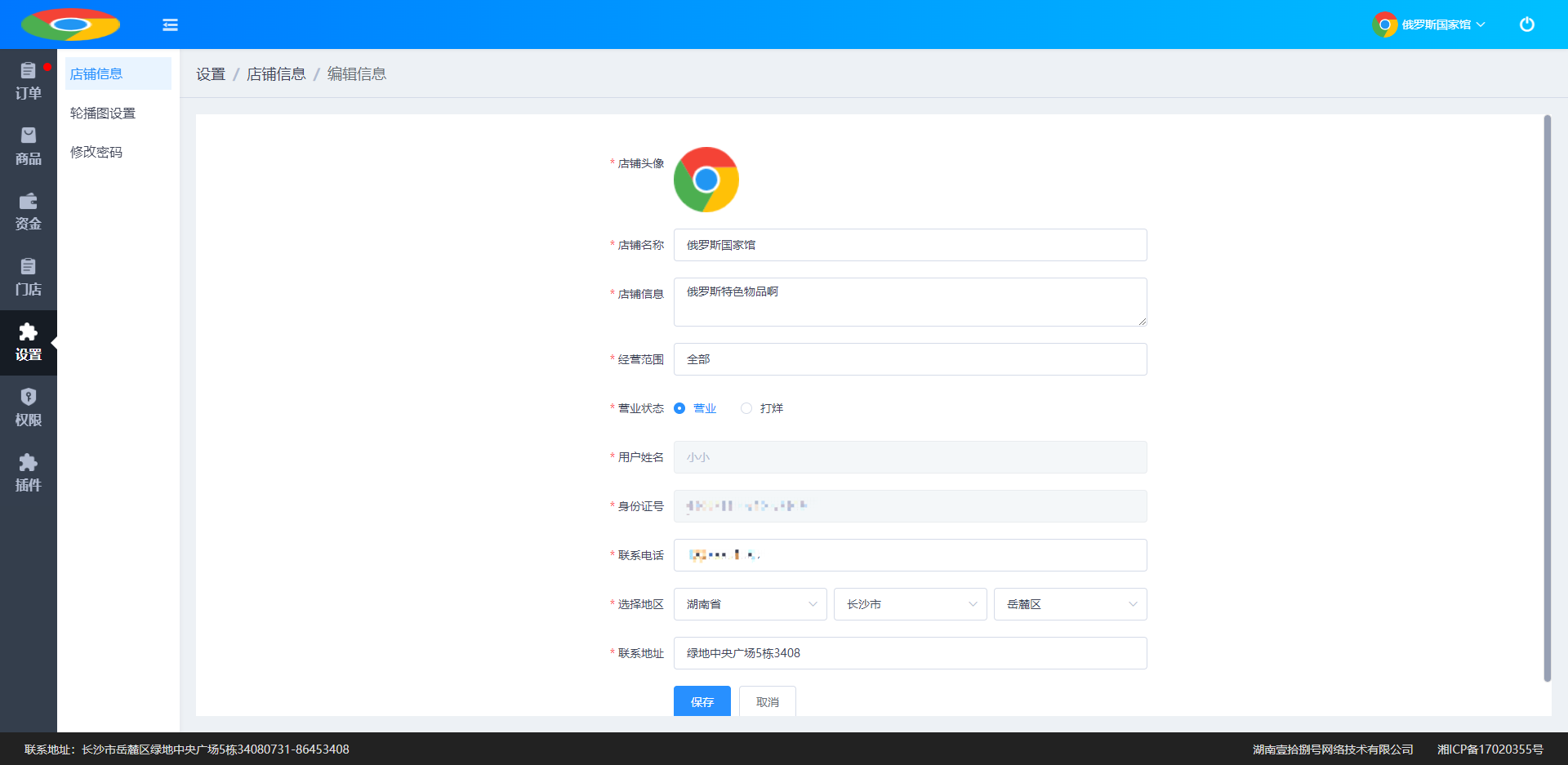Select the 打烊 closed status radio
This screenshot has width=1568, height=765.
coord(746,408)
